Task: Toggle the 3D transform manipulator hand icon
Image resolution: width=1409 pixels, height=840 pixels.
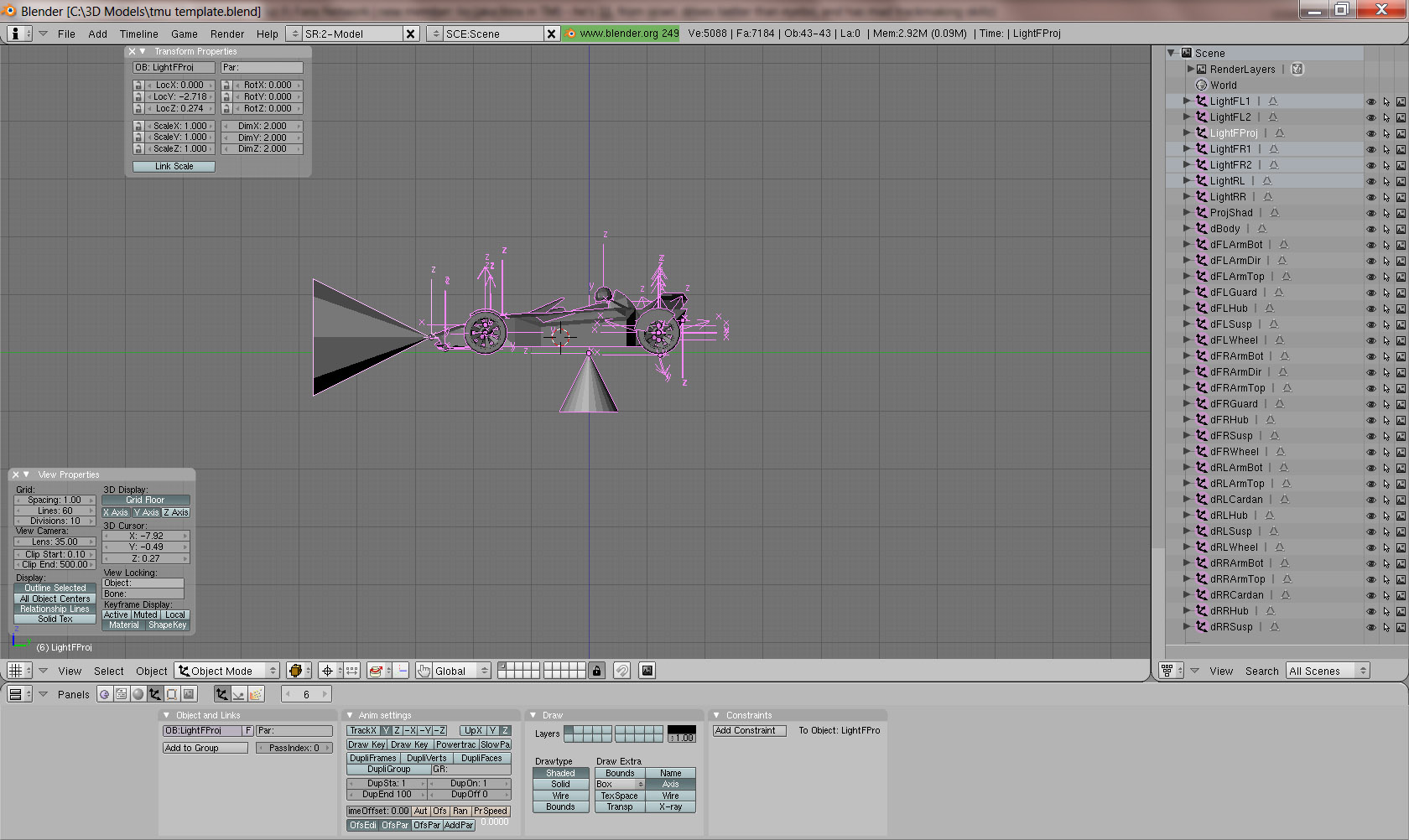Action: (424, 671)
